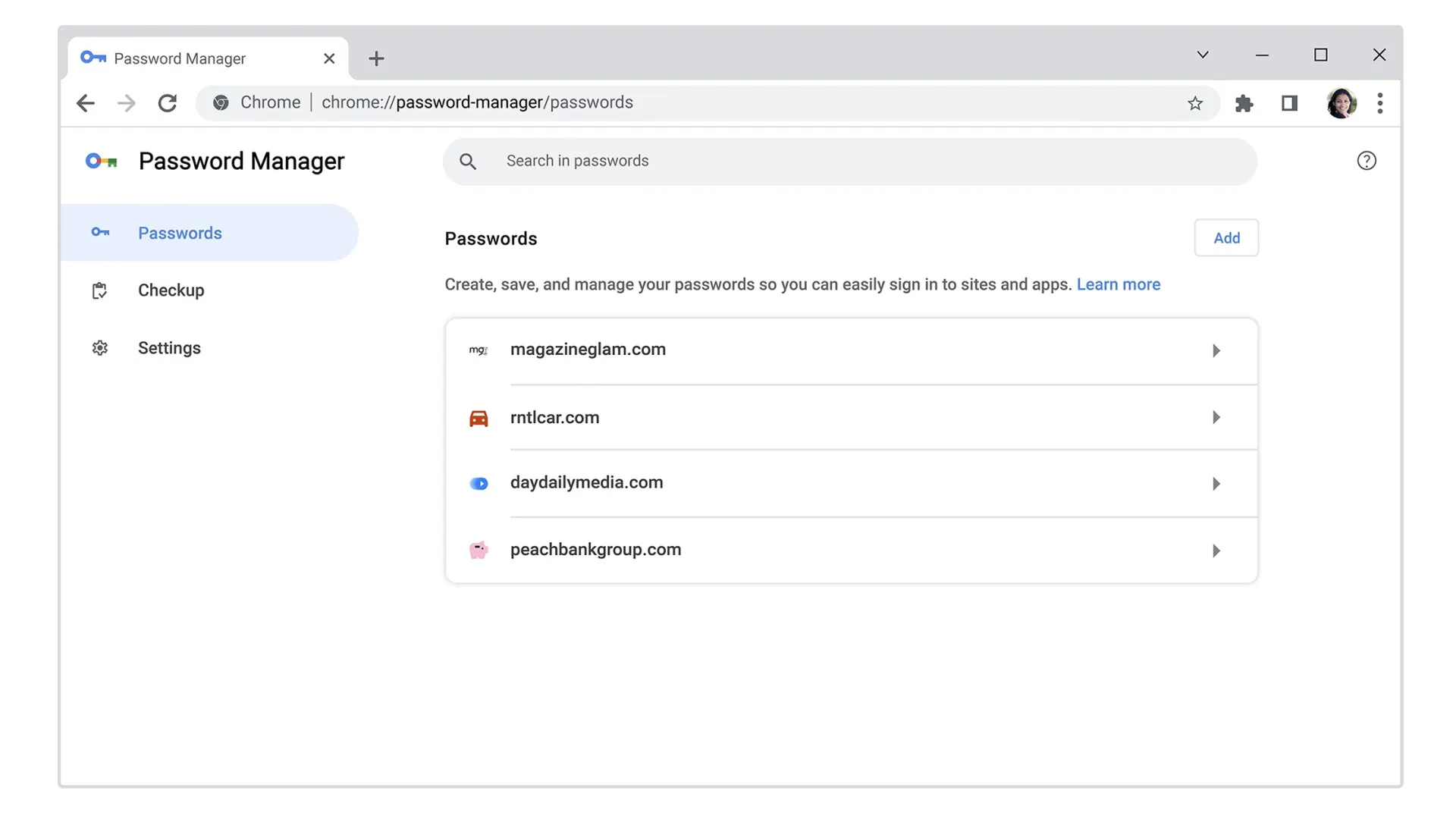1456x819 pixels.
Task: Expand the daydailymedia.com password entry
Action: coord(1216,483)
